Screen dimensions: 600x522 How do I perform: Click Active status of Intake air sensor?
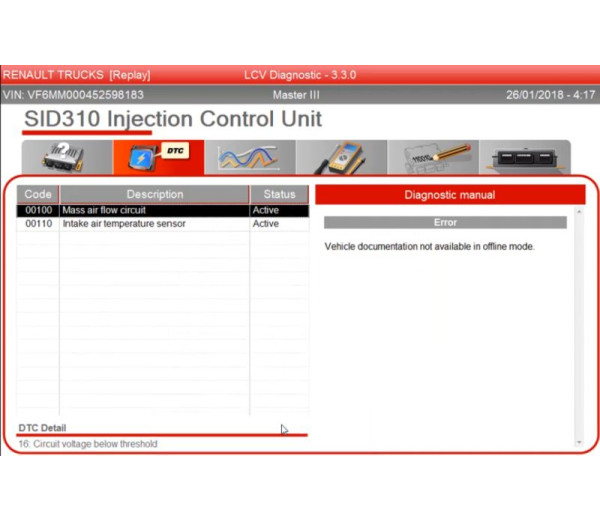(266, 225)
